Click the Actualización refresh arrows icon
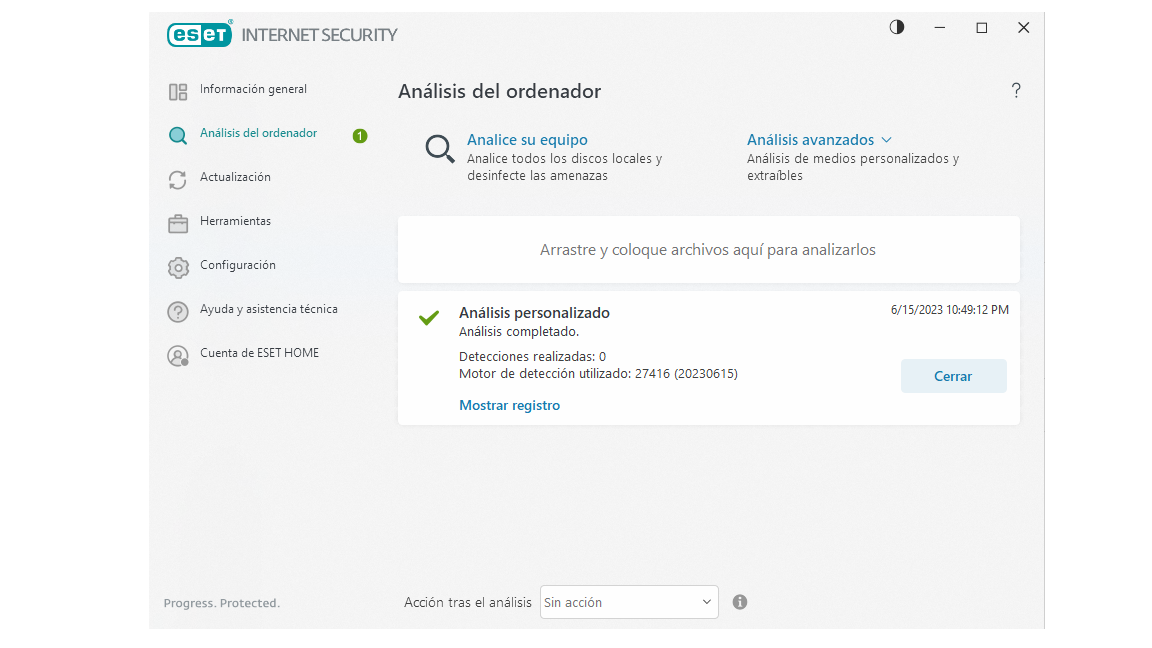 pyautogui.click(x=178, y=180)
